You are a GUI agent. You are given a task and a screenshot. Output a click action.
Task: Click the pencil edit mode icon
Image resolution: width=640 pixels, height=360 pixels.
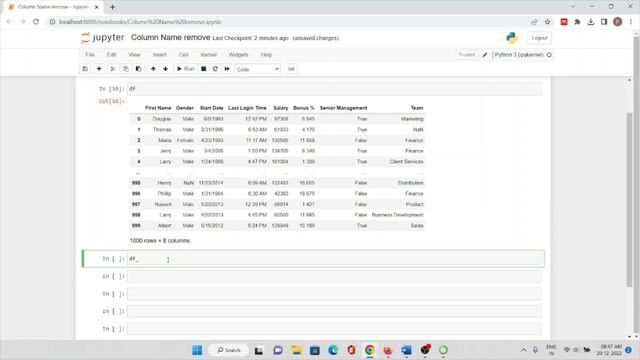484,55
